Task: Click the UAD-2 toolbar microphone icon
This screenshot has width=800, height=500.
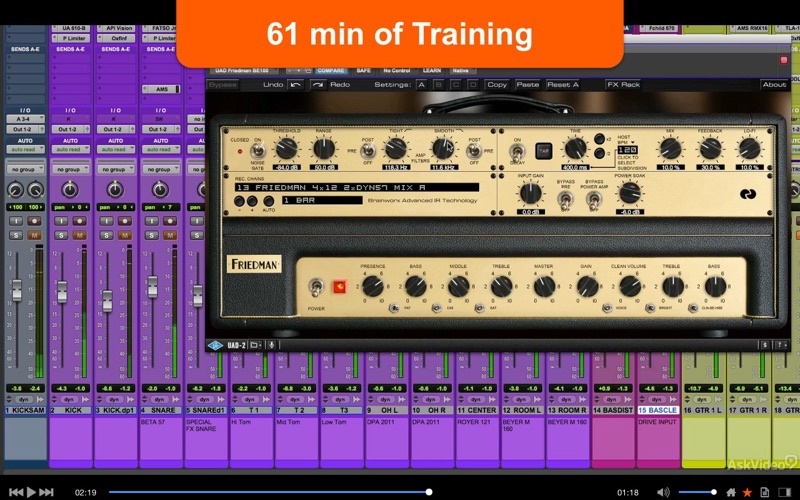Action: pos(271,345)
